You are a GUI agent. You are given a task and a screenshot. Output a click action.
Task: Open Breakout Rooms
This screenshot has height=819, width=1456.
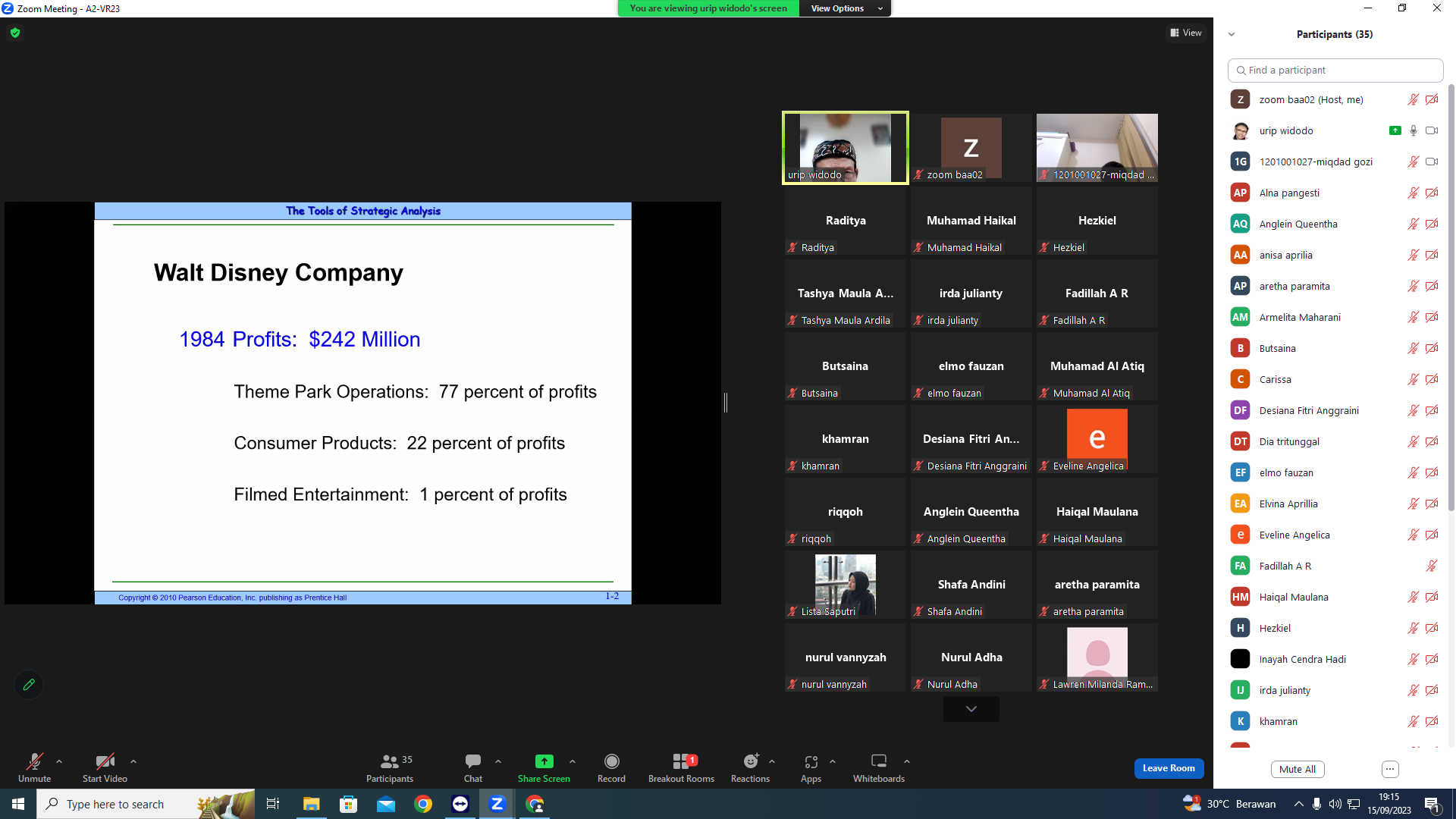pyautogui.click(x=681, y=767)
